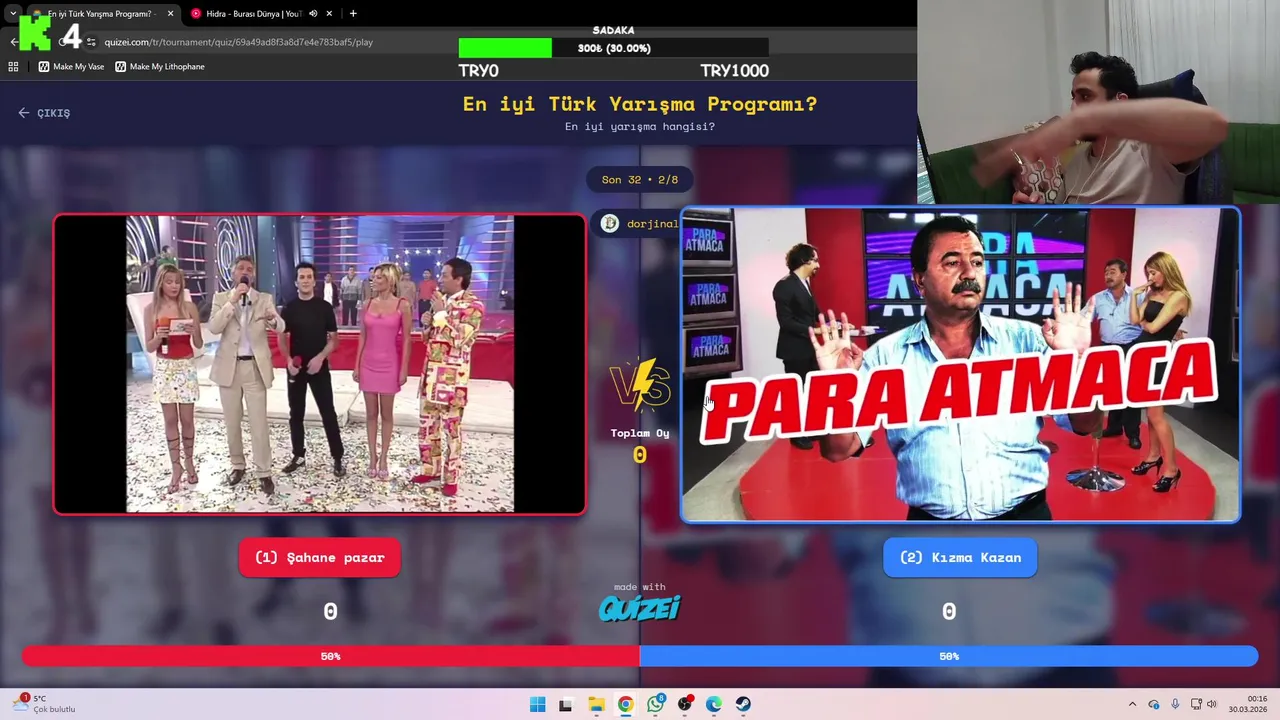Open Microsoft Edge from the taskbar
This screenshot has width=1280, height=720.
pyautogui.click(x=714, y=704)
